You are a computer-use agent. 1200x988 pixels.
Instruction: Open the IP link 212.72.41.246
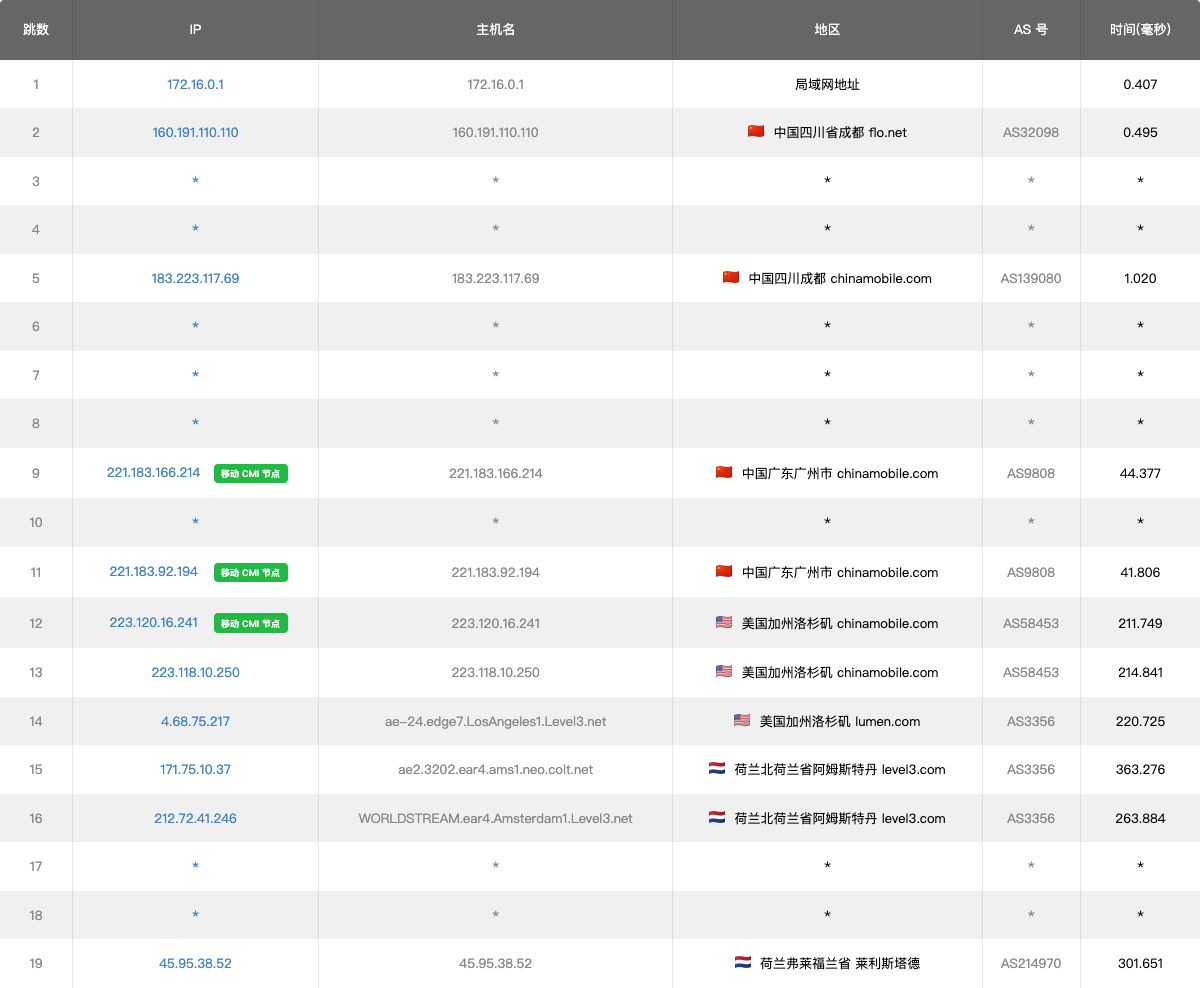tap(195, 818)
